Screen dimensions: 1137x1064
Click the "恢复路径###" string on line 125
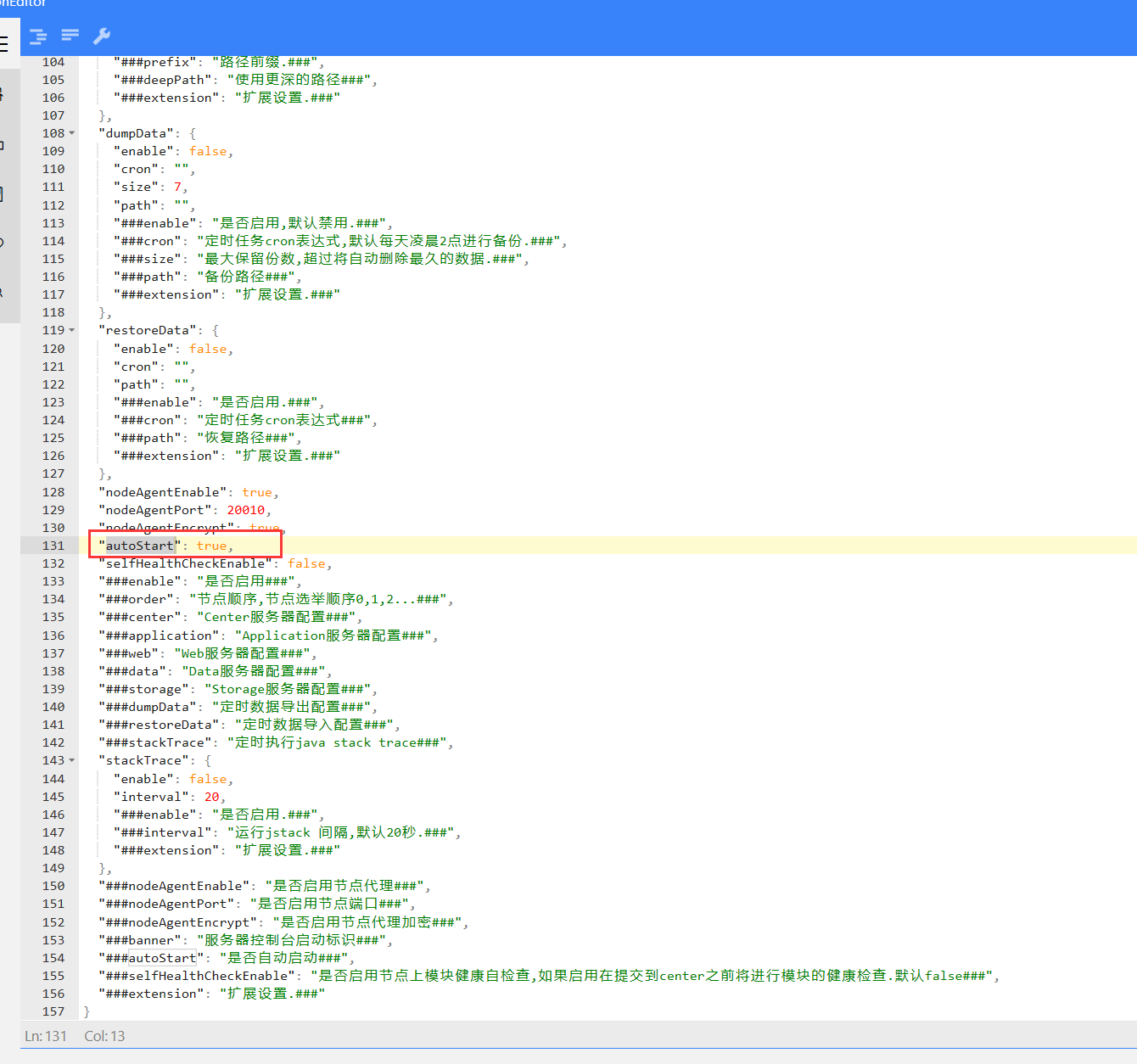[x=246, y=438]
